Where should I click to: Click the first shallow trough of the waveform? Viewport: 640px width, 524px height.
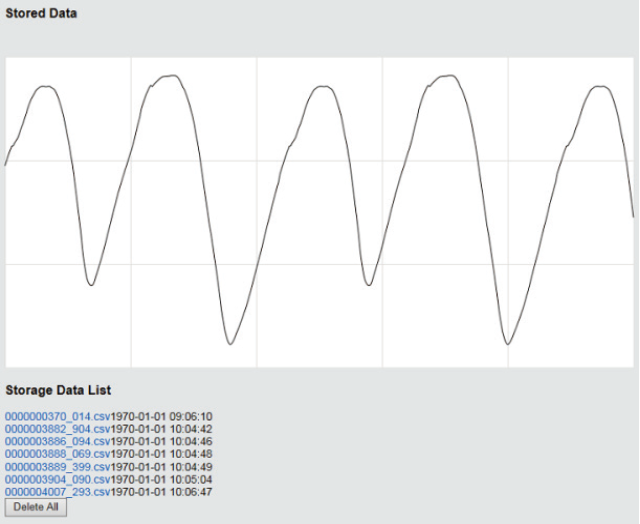[91, 285]
